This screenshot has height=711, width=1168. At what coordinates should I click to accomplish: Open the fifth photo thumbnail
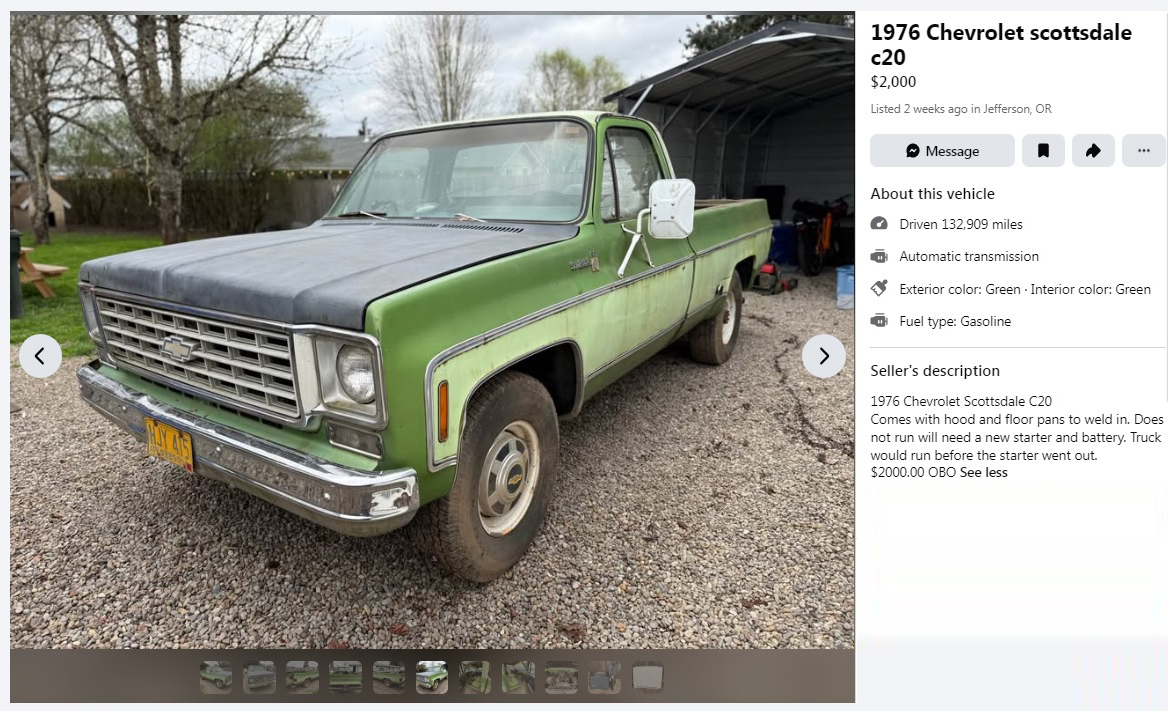click(389, 677)
